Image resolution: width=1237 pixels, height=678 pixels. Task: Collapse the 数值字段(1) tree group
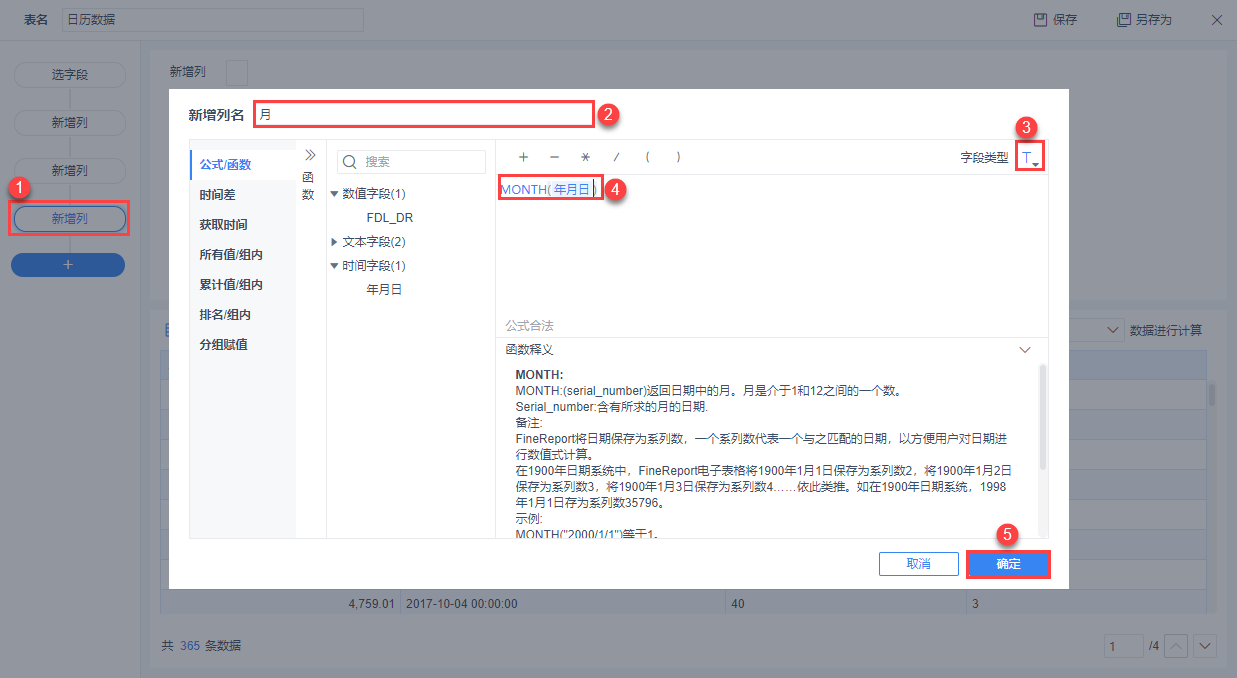334,193
